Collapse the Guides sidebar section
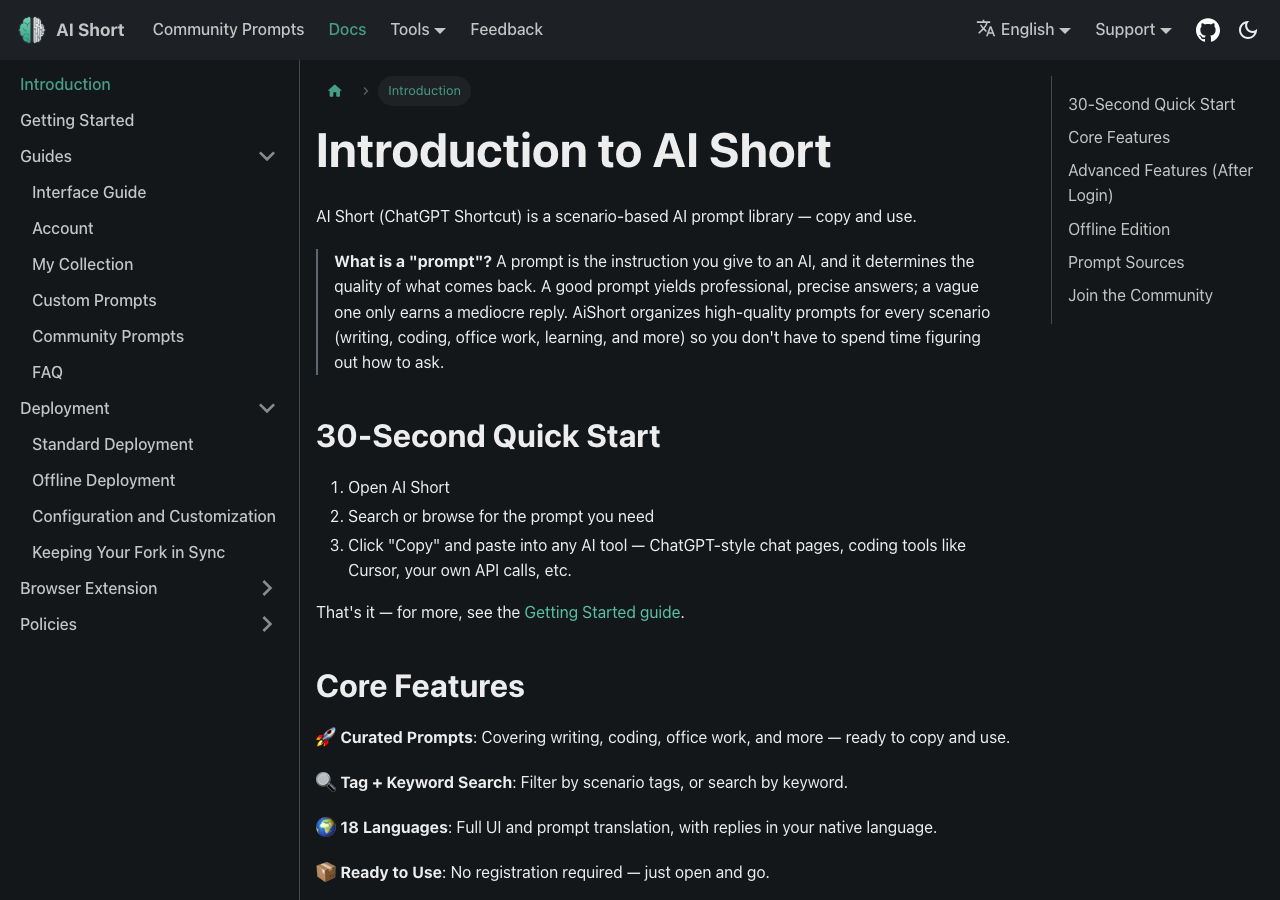Image resolution: width=1280 pixels, height=900 pixels. coord(267,156)
